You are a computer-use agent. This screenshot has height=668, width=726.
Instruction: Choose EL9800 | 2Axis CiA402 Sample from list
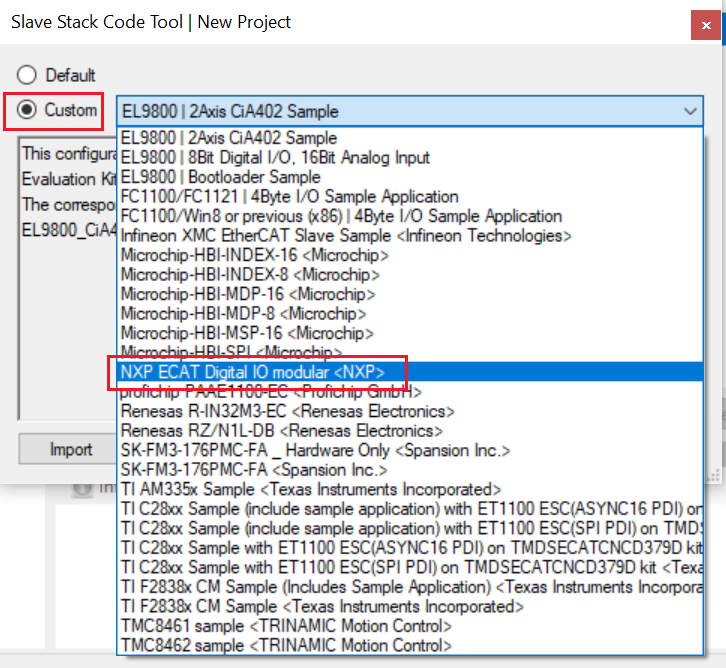pyautogui.click(x=229, y=138)
